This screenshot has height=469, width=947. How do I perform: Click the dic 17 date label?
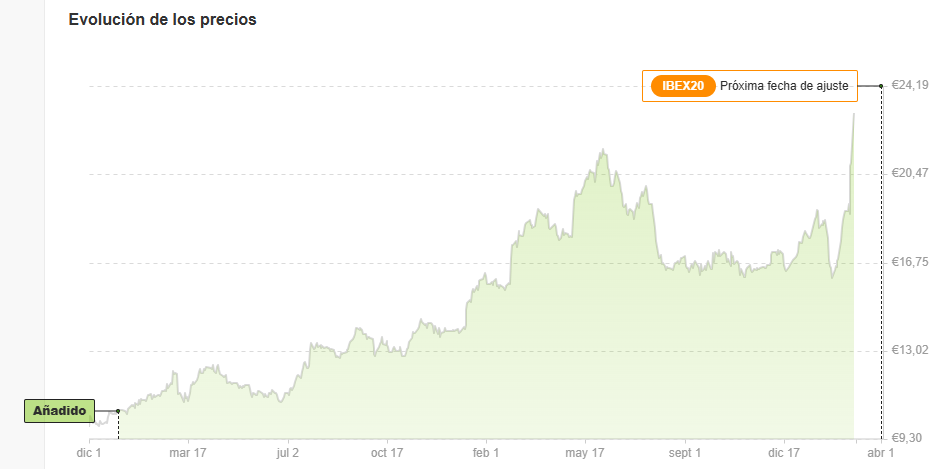pyautogui.click(x=783, y=452)
